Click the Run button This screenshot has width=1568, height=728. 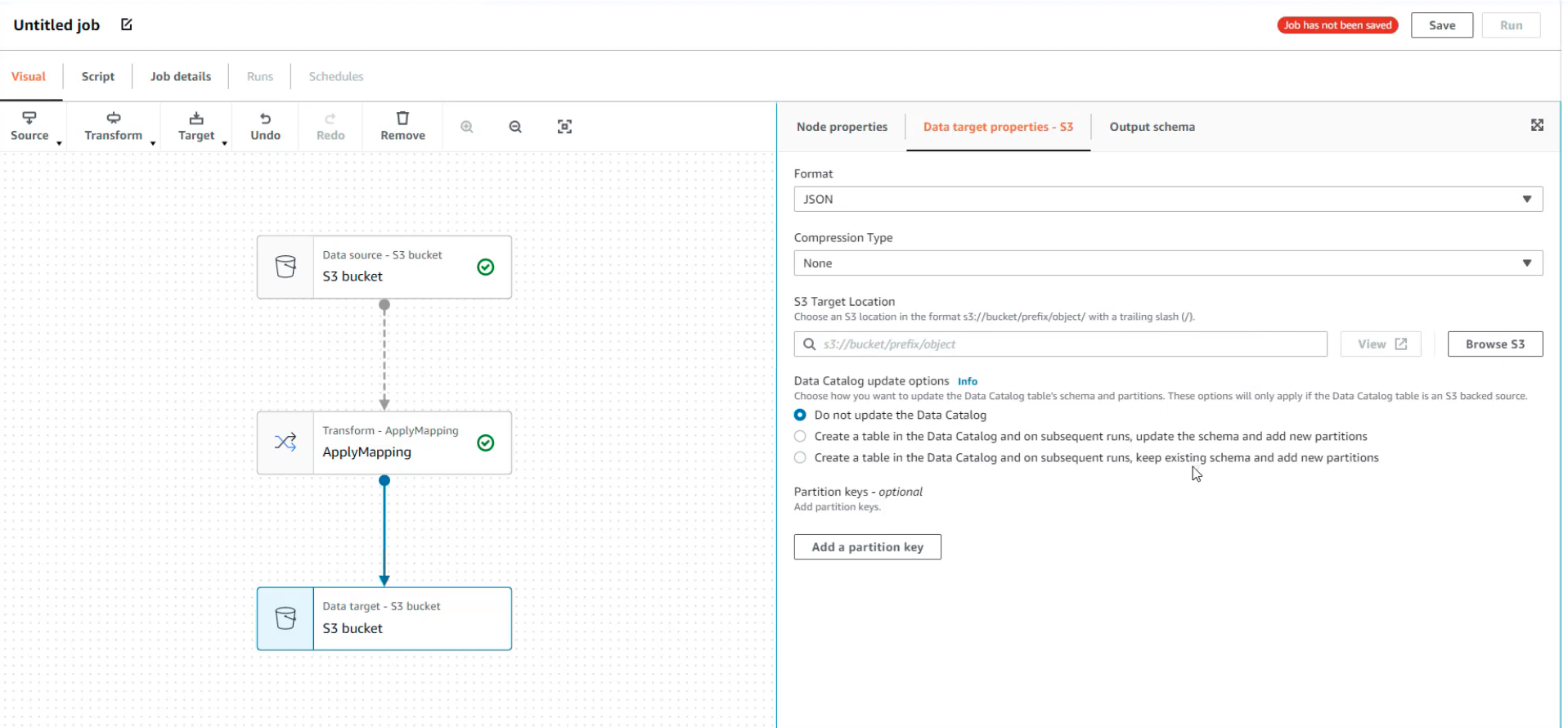[1511, 25]
